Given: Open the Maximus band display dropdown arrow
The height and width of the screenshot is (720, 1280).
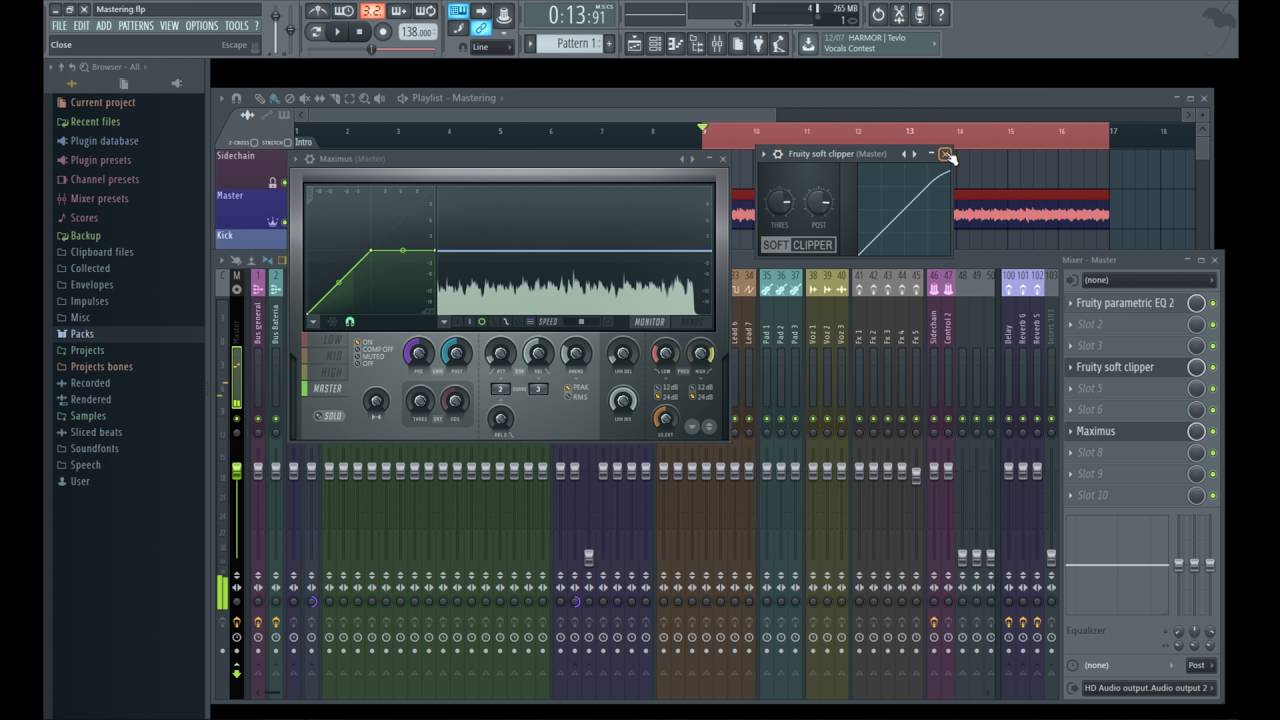Looking at the screenshot, I should click(x=444, y=323).
